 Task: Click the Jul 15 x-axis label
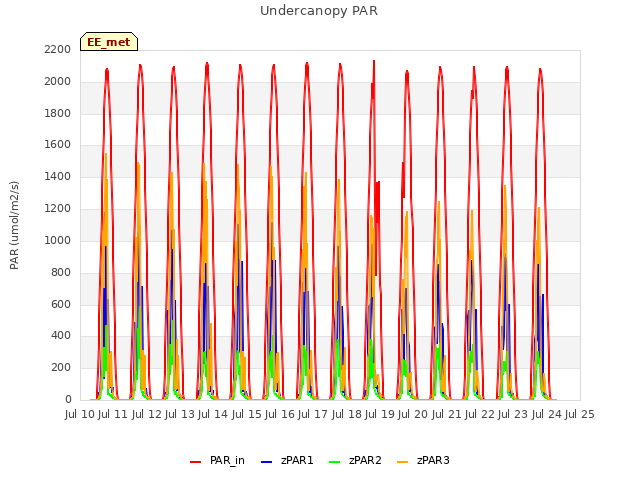coord(247,415)
